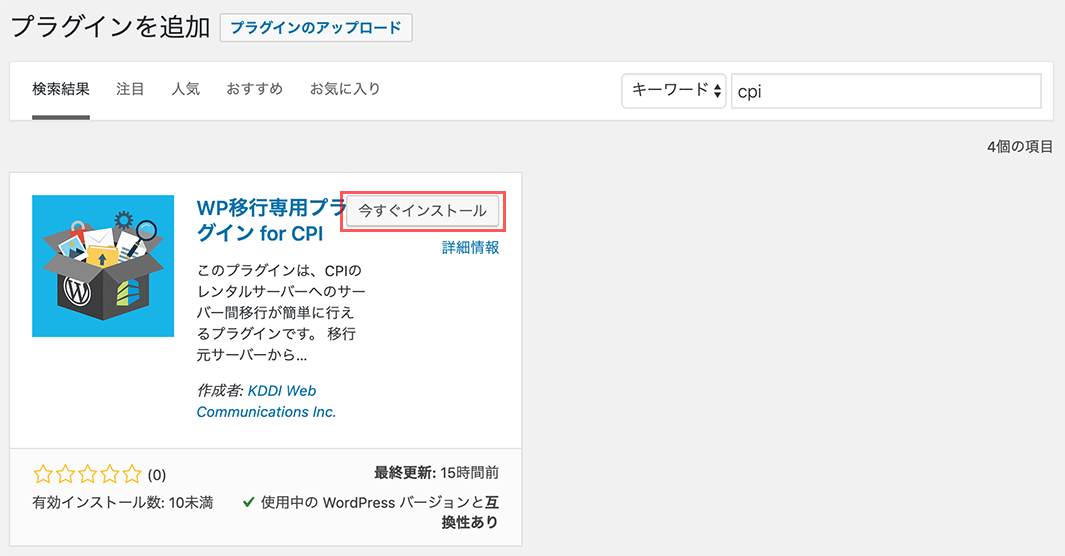1065x556 pixels.
Task: Click the 4個の項目 item count text
Action: point(1019,147)
